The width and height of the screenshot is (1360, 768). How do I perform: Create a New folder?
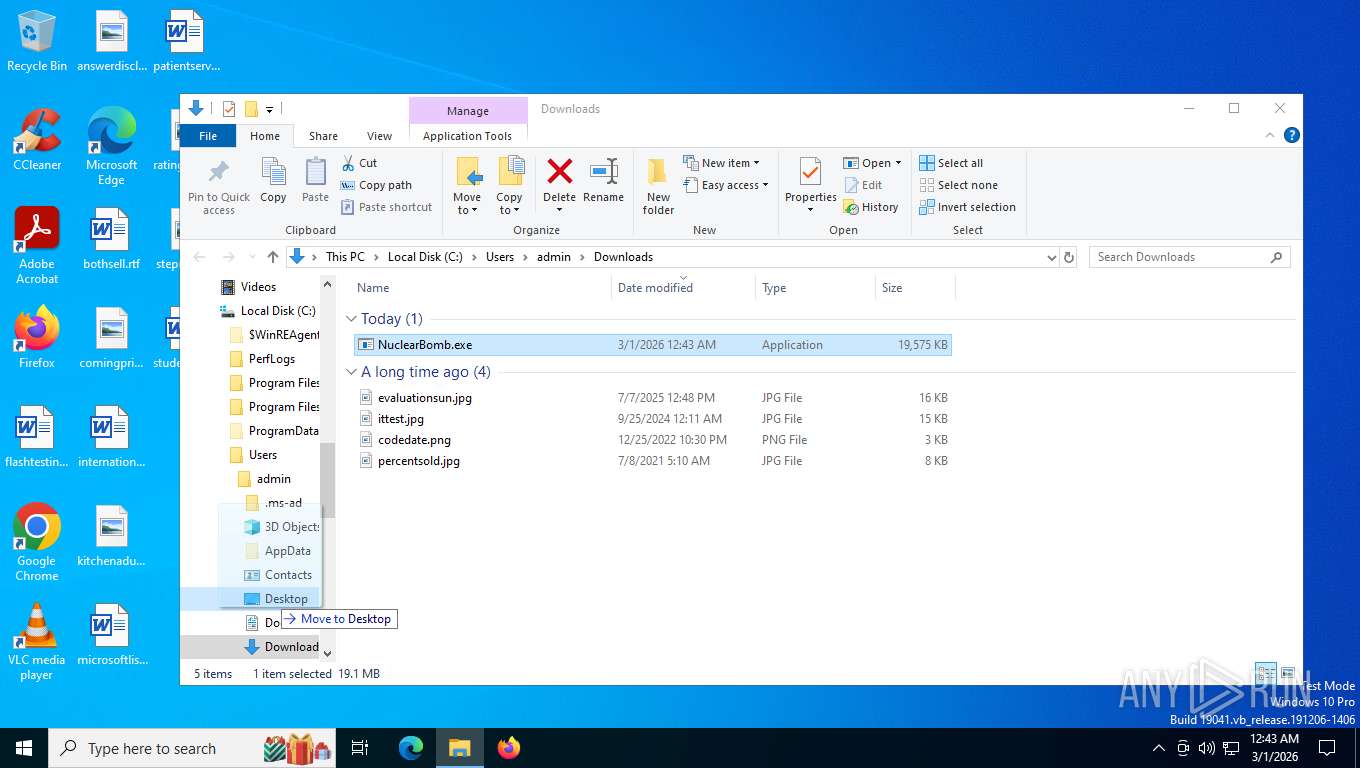(x=658, y=186)
